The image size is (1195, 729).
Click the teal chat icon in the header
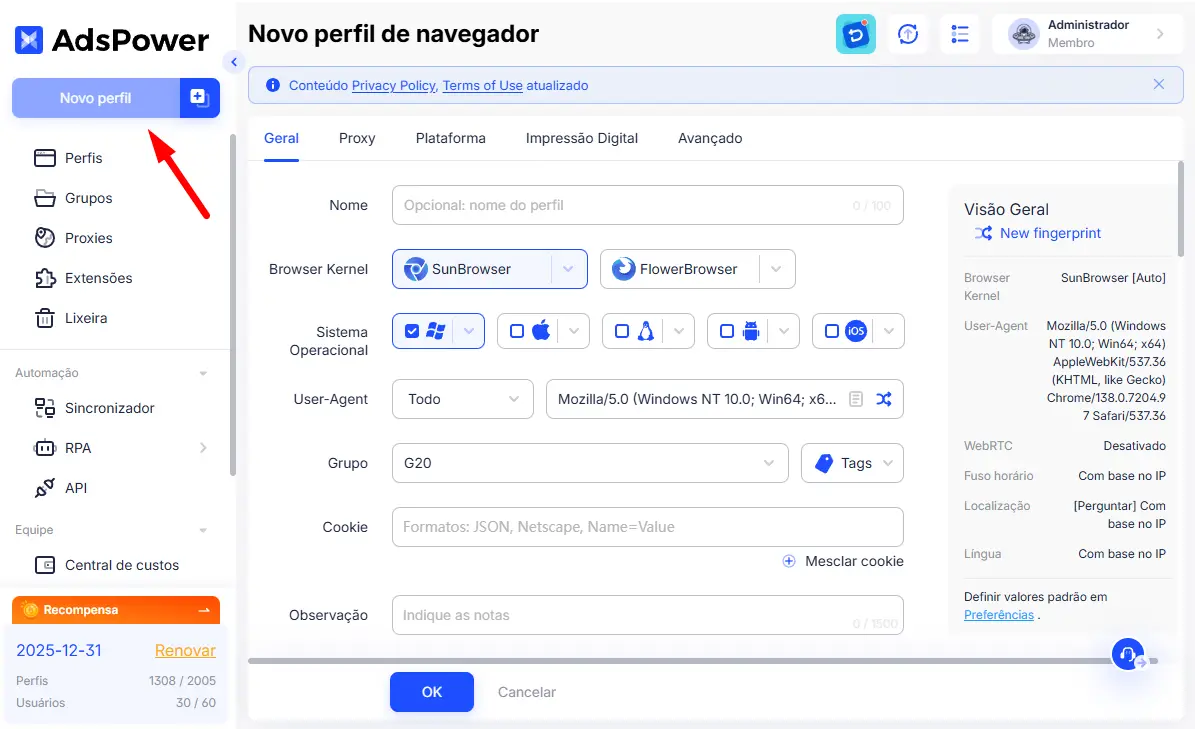pos(855,34)
